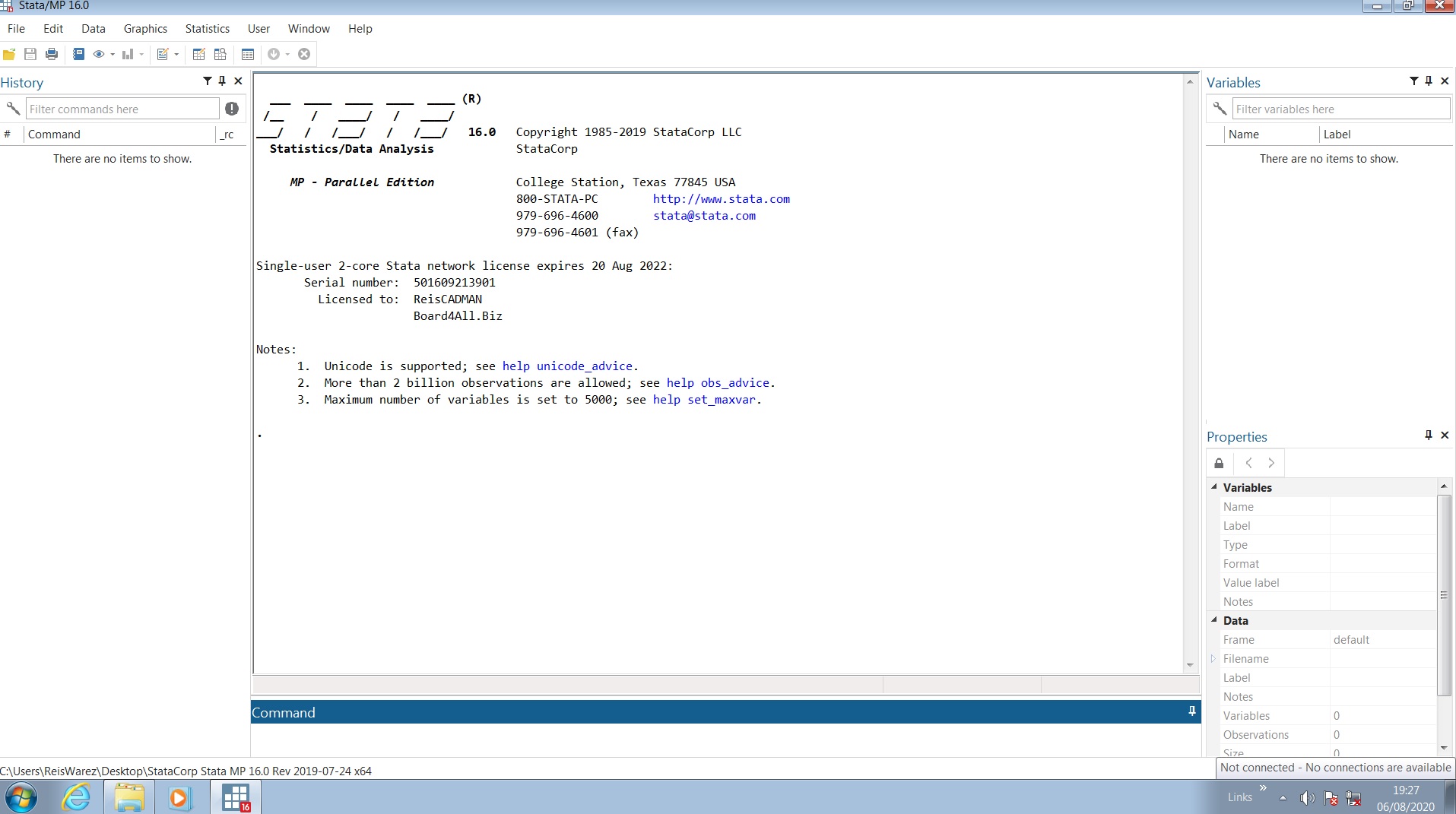The height and width of the screenshot is (814, 1456).
Task: Collapse the Variables section in Properties
Action: pos(1214,487)
